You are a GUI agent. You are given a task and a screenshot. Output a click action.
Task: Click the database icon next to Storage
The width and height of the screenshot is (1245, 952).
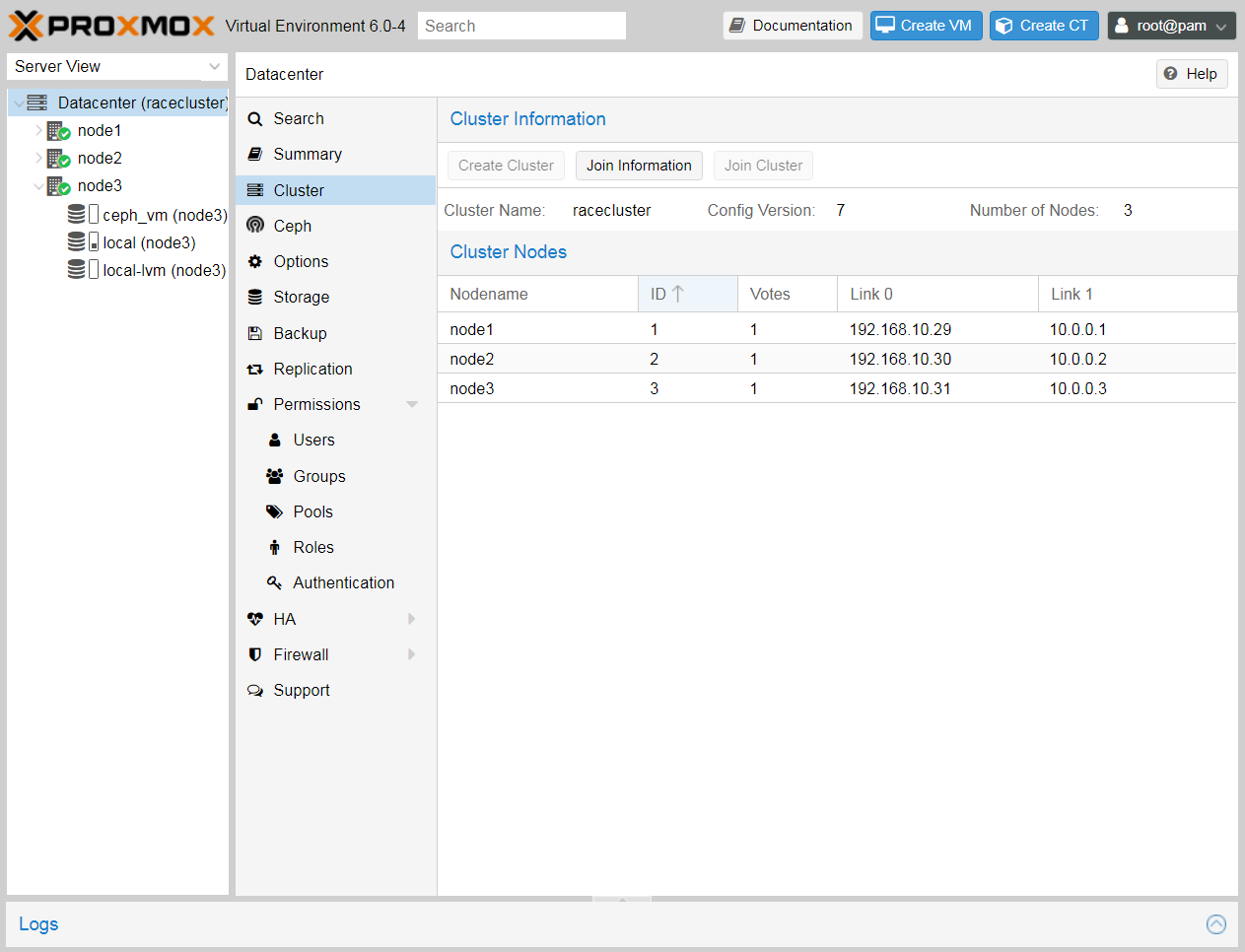[255, 297]
